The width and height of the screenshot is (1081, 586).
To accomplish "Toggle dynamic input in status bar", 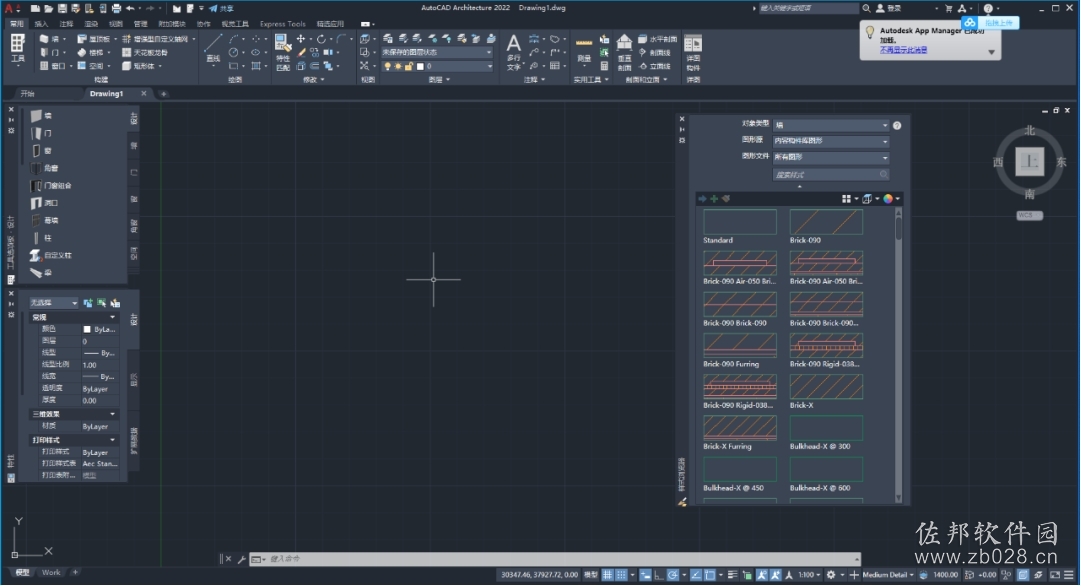I will click(645, 574).
